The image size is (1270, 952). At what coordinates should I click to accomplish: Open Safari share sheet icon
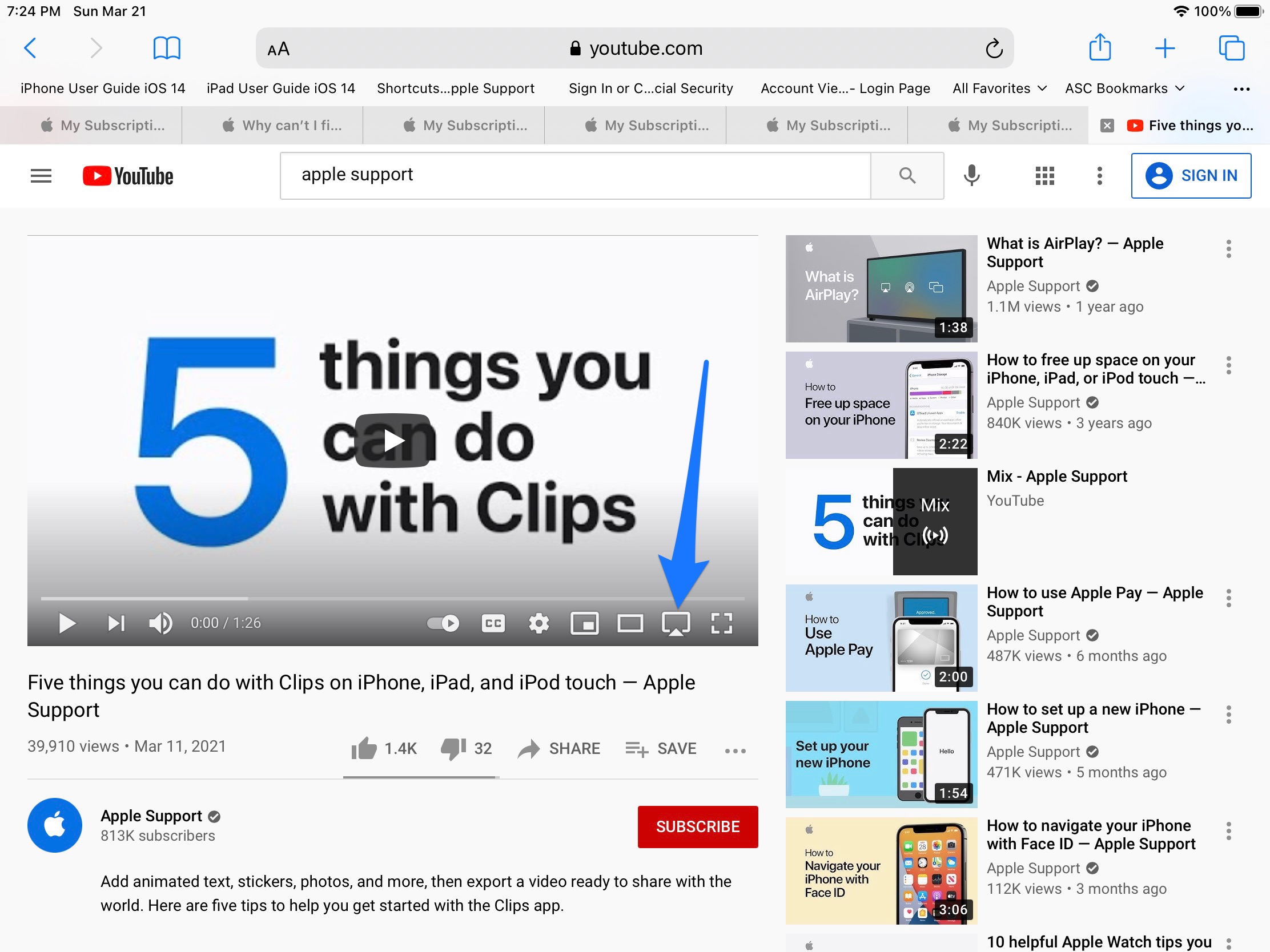click(1100, 47)
